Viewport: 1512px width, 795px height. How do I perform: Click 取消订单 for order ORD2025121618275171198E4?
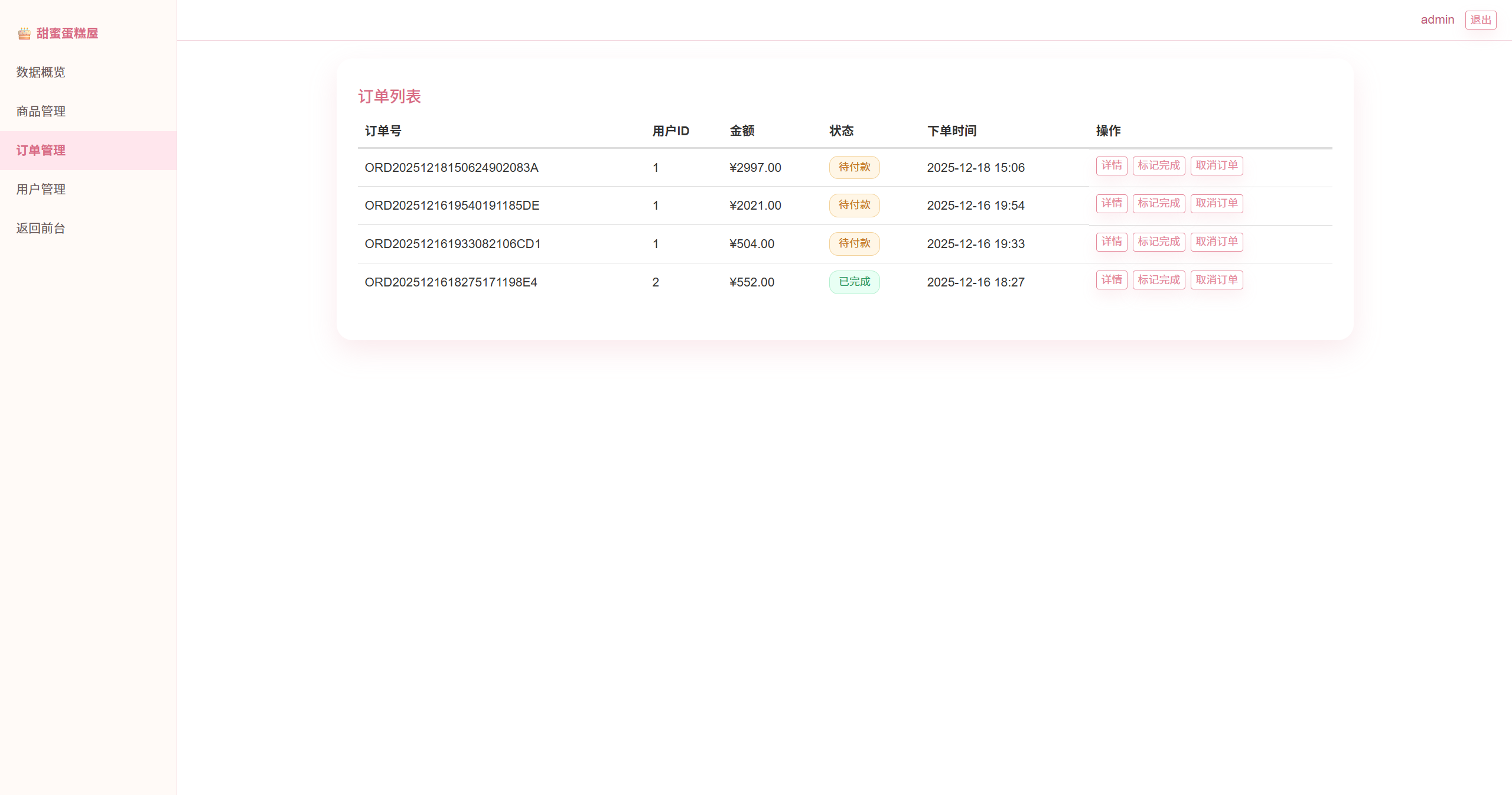pos(1216,280)
